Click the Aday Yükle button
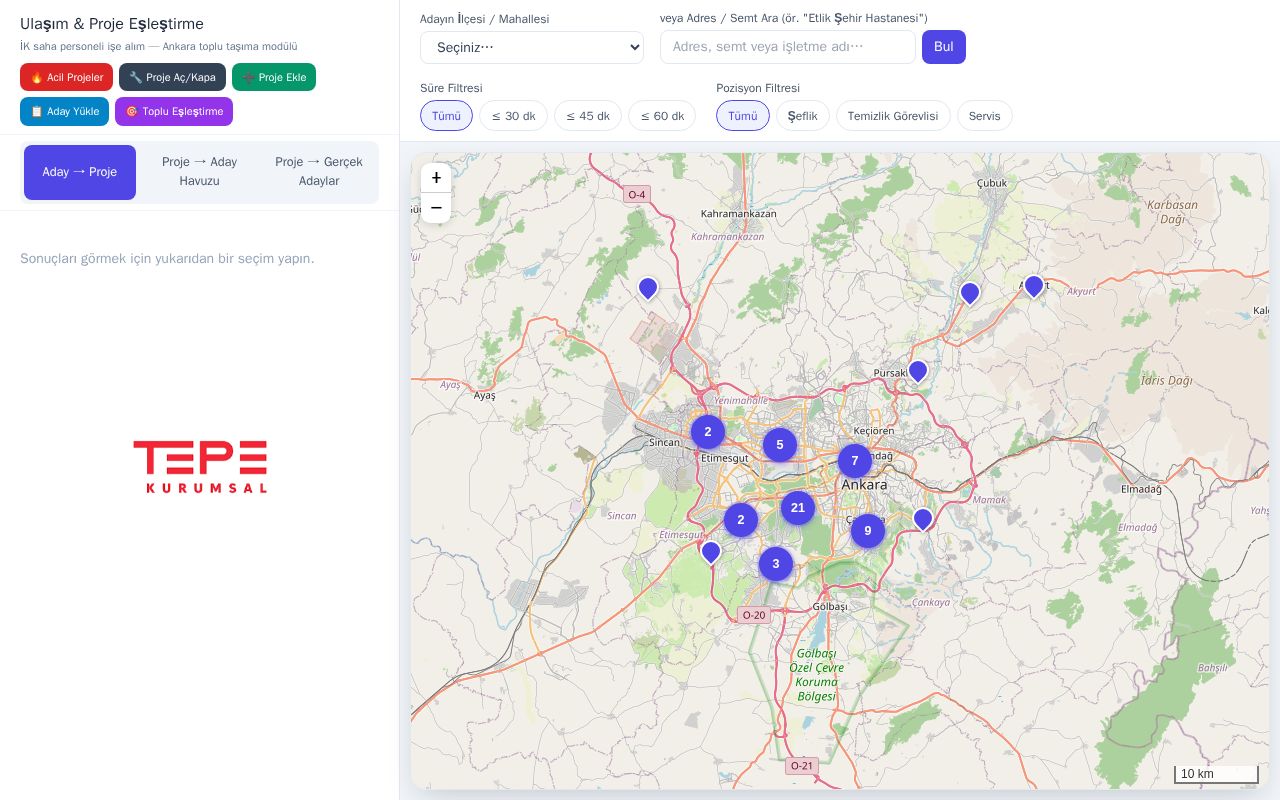The height and width of the screenshot is (800, 1280). tap(64, 111)
